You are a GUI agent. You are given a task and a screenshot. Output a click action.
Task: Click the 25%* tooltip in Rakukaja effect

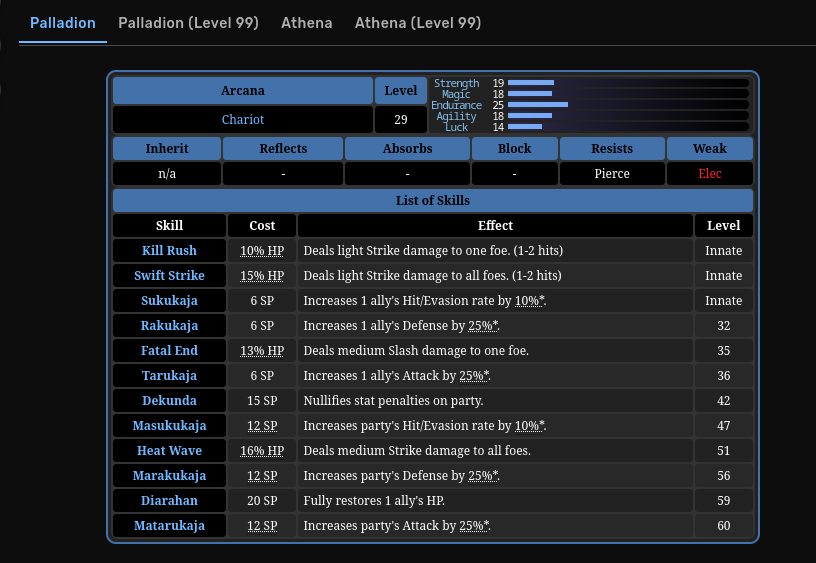coord(483,326)
